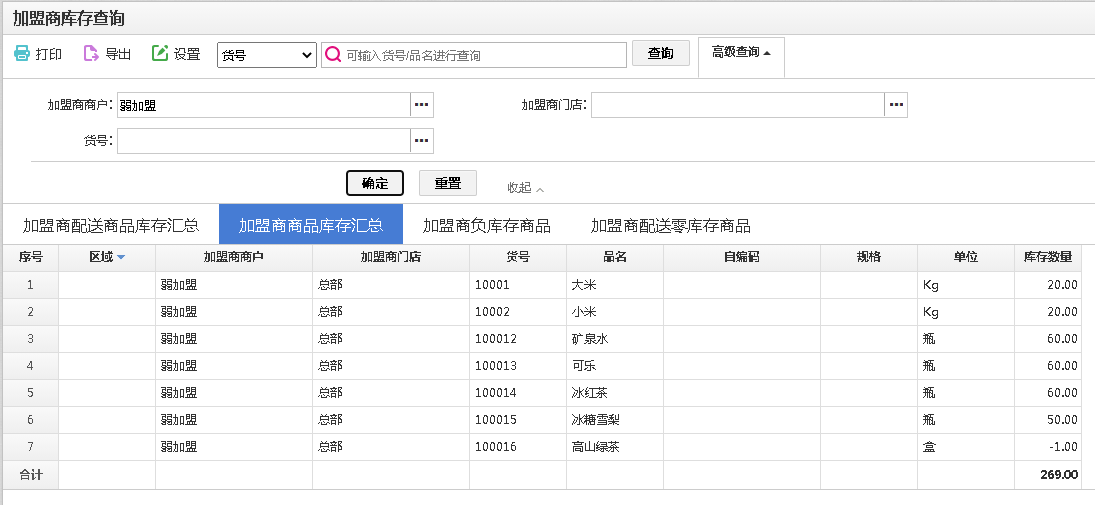The height and width of the screenshot is (505, 1095).
Task: Click the 合计 totals row label
Action: (x=31, y=475)
